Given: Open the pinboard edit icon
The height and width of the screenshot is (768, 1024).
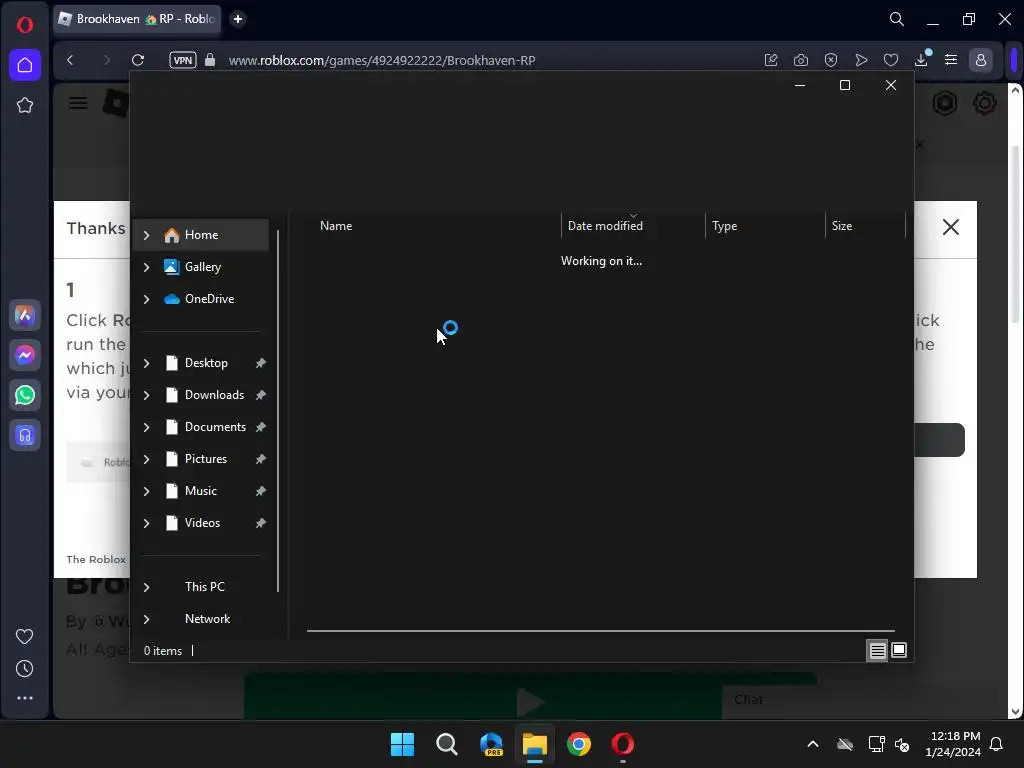Looking at the screenshot, I should pyautogui.click(x=771, y=60).
